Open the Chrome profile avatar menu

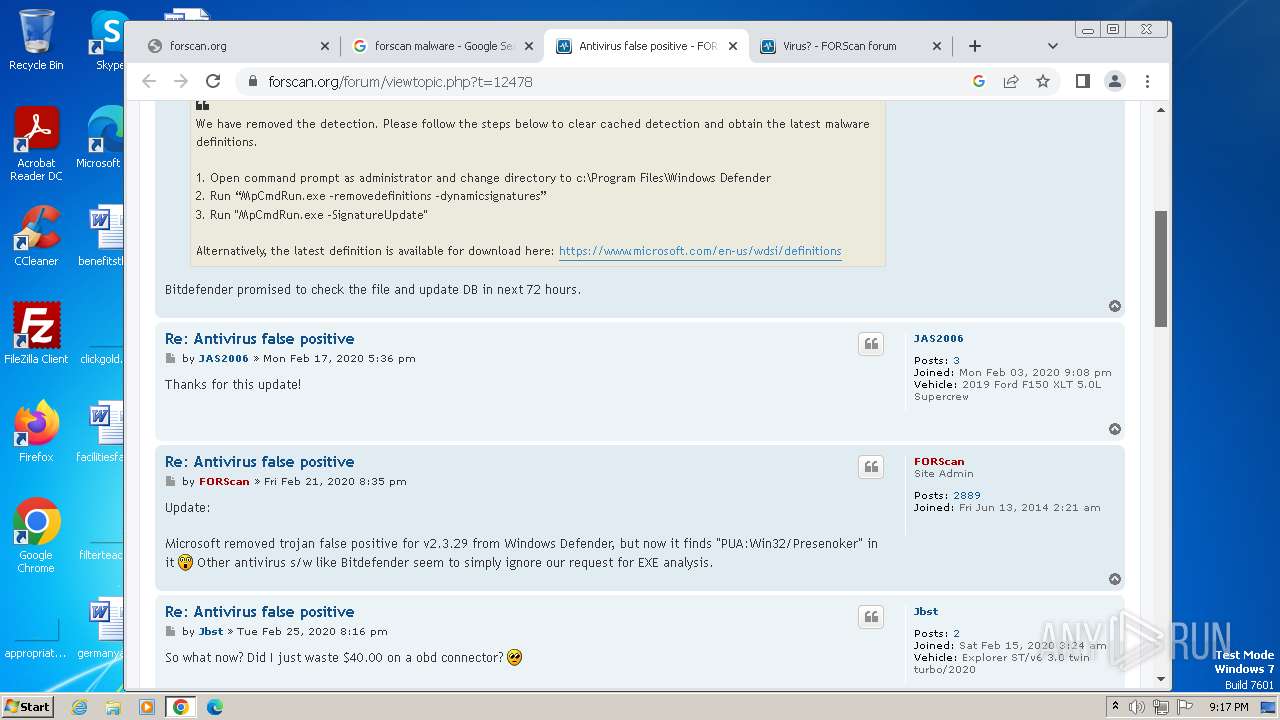point(1115,81)
